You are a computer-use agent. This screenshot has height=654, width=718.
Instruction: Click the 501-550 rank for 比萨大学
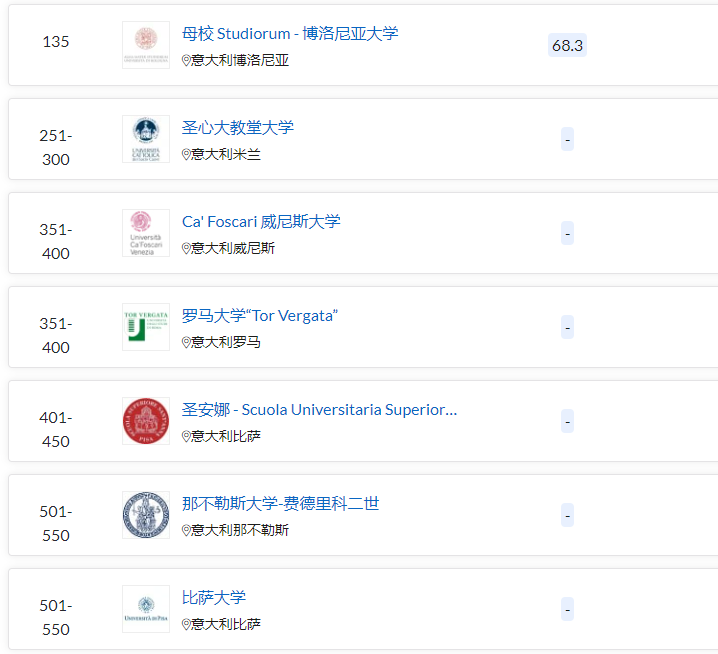[x=56, y=617]
